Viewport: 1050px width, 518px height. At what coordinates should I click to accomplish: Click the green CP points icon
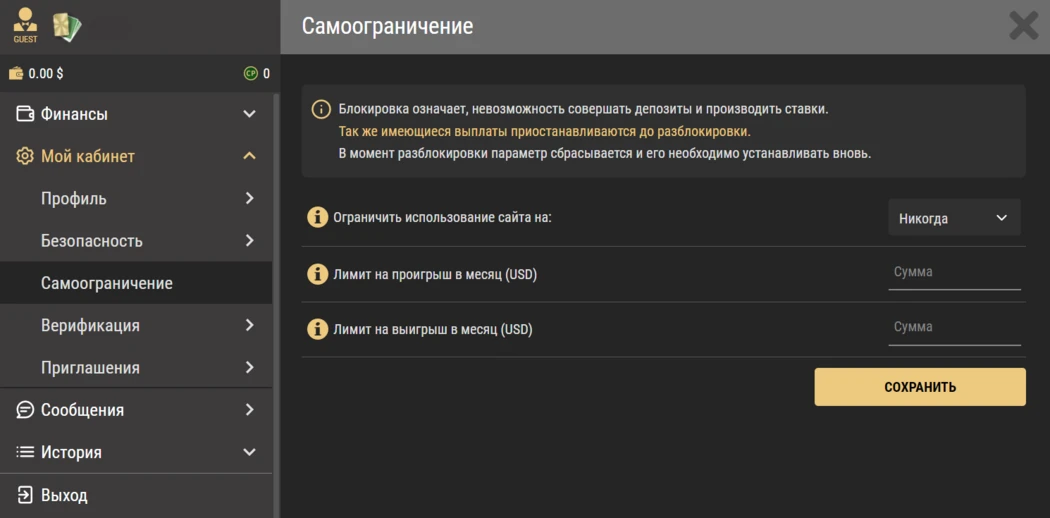[x=251, y=74]
